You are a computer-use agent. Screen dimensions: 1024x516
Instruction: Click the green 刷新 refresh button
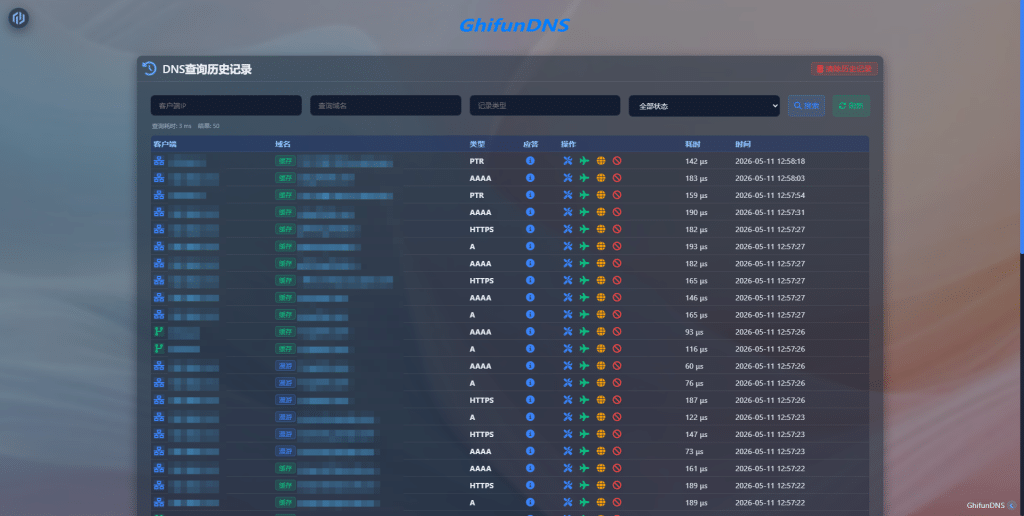tap(851, 106)
